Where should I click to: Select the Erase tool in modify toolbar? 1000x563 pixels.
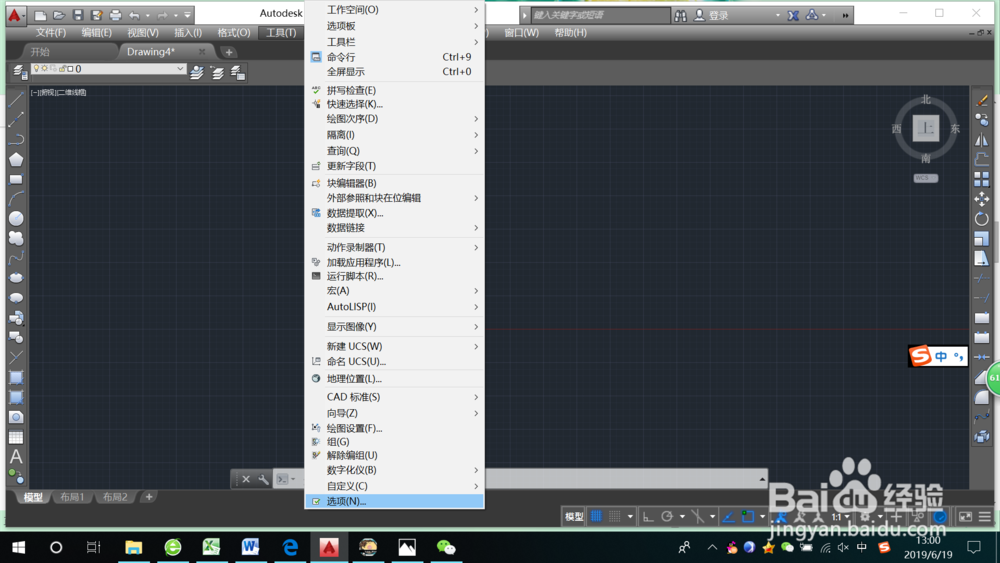coord(982,99)
